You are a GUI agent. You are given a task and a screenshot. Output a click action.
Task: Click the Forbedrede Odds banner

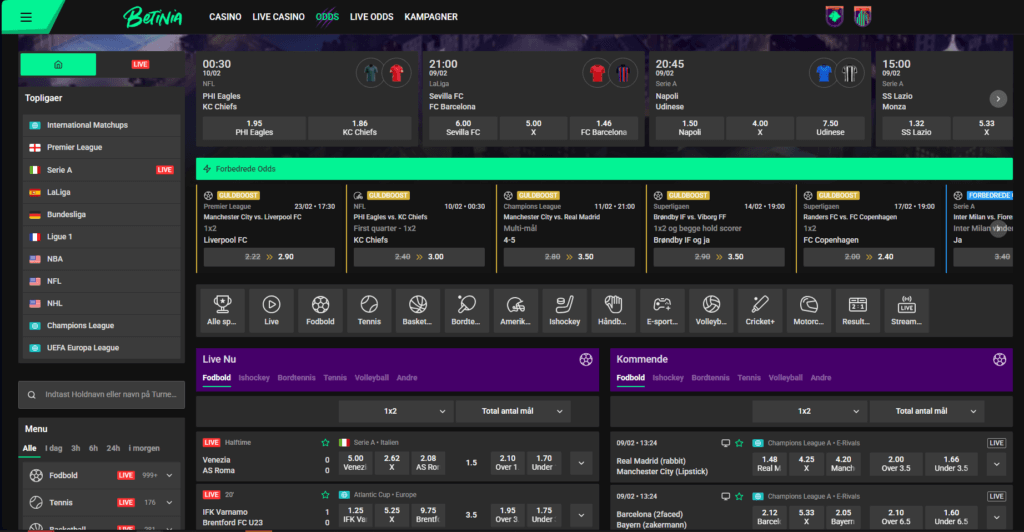604,169
